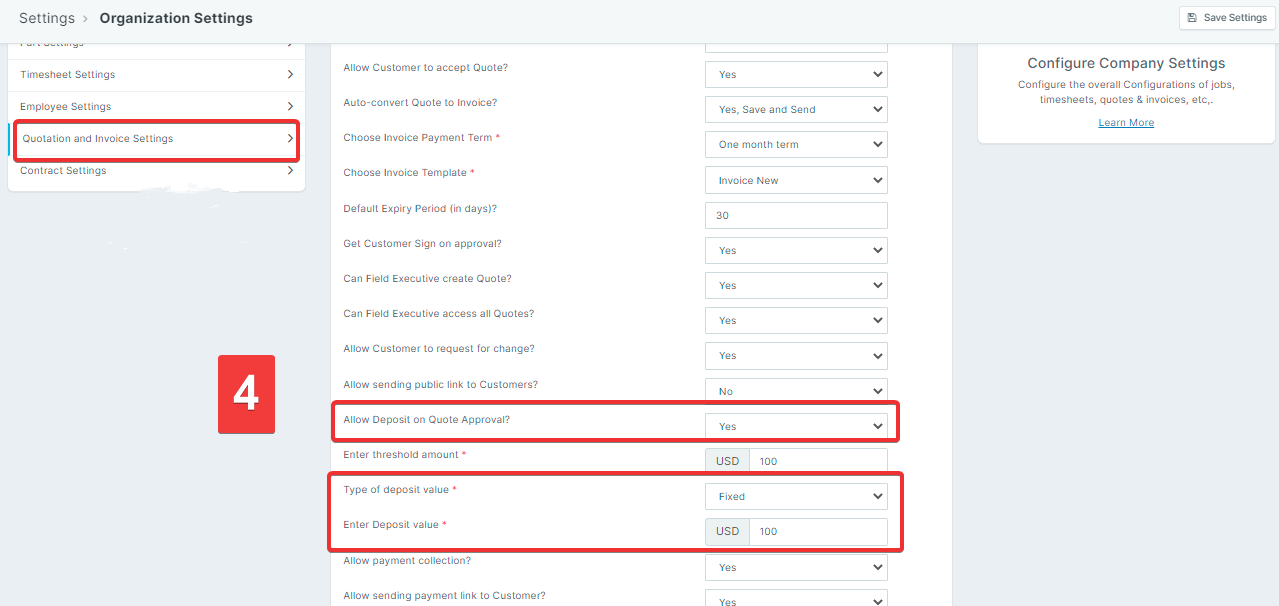Expand Contract Settings chevron arrow
This screenshot has height=606, width=1279.
point(290,171)
